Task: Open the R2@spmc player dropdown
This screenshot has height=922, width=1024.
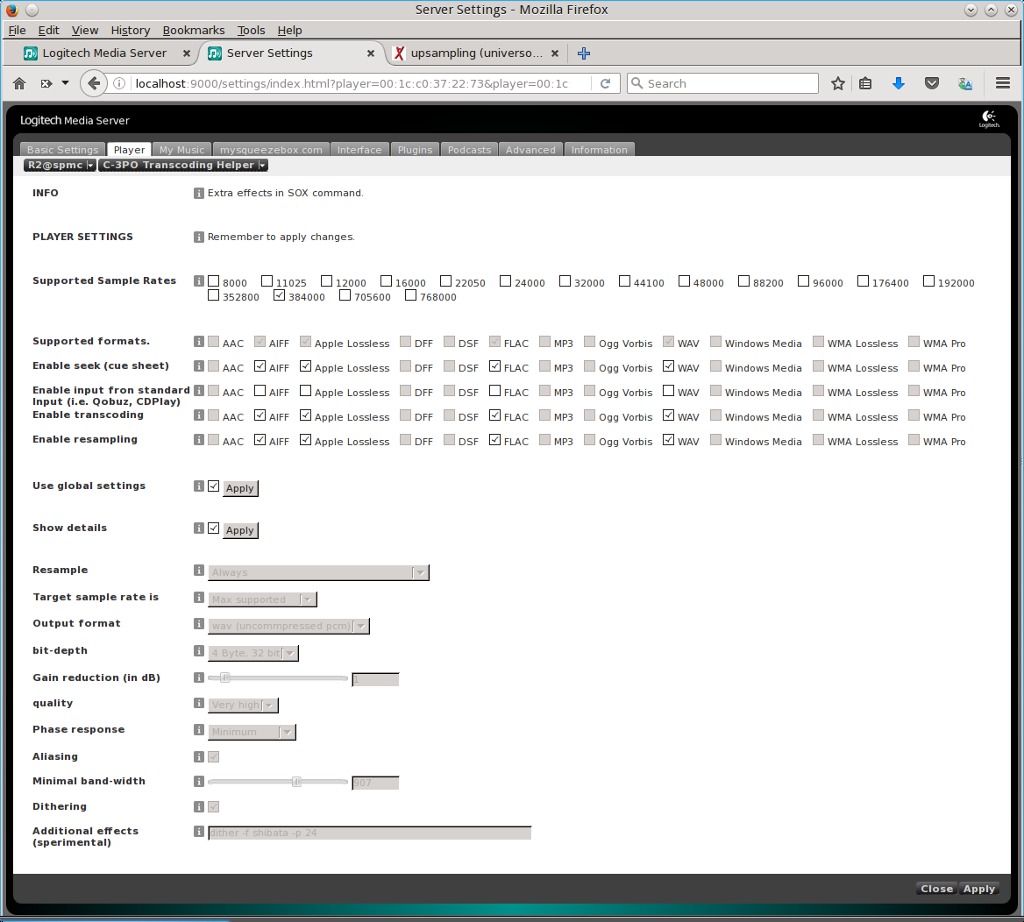Action: click(x=59, y=165)
